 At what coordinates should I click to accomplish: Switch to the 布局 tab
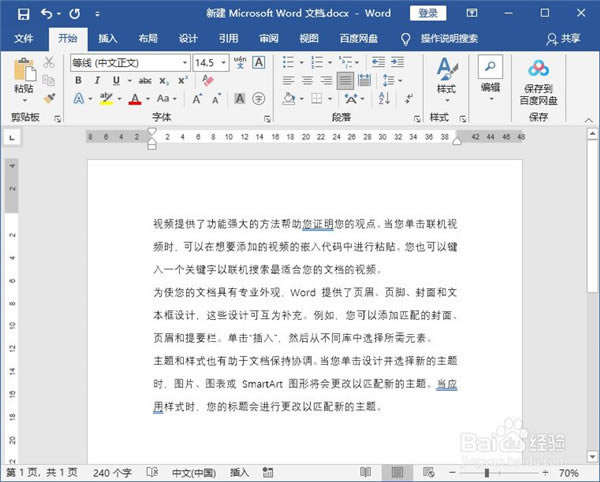coord(148,38)
